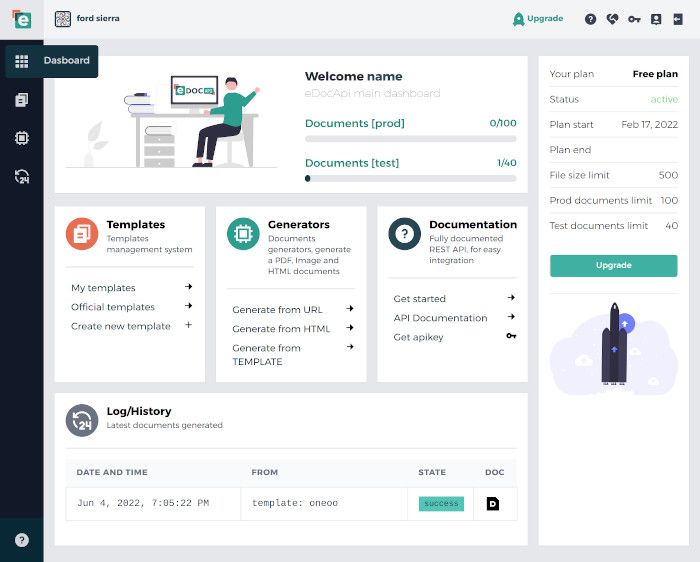This screenshot has width=700, height=562.
Task: Click the arrow next to API Documentation
Action: 512,316
